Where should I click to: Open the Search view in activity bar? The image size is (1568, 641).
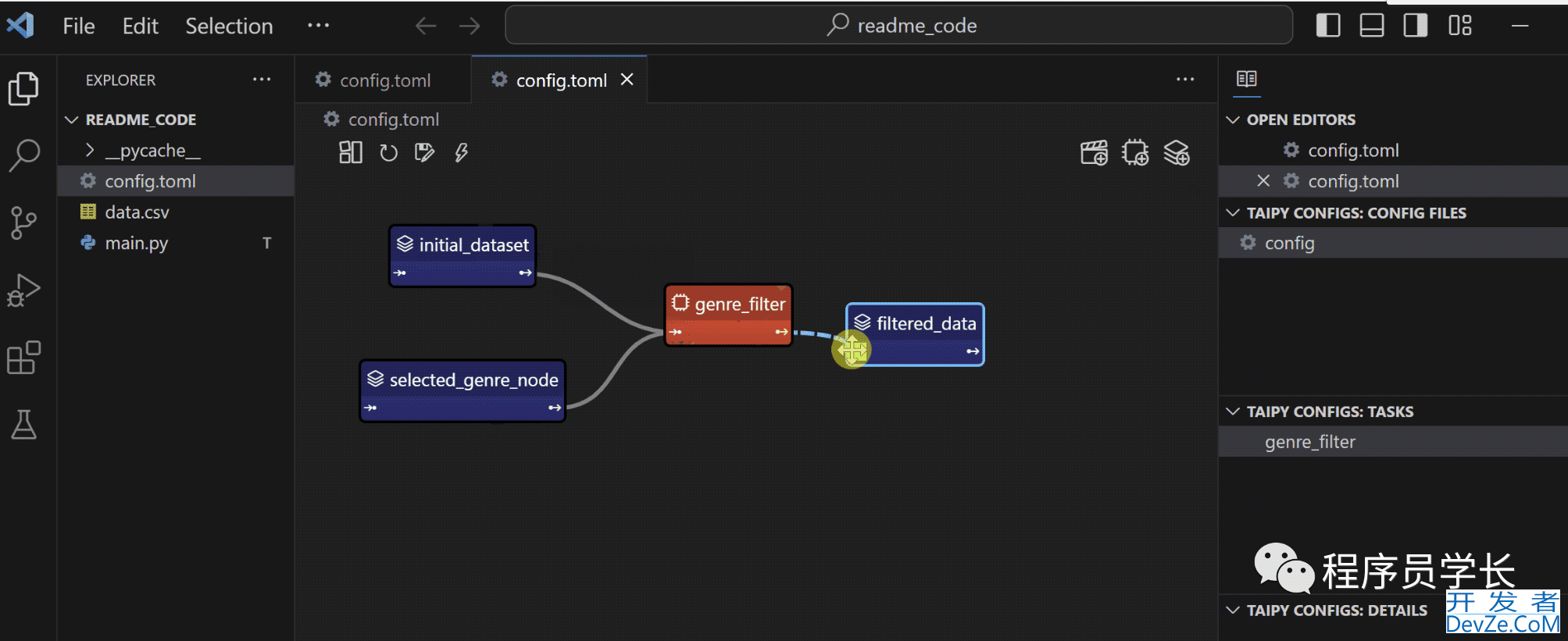[x=23, y=155]
